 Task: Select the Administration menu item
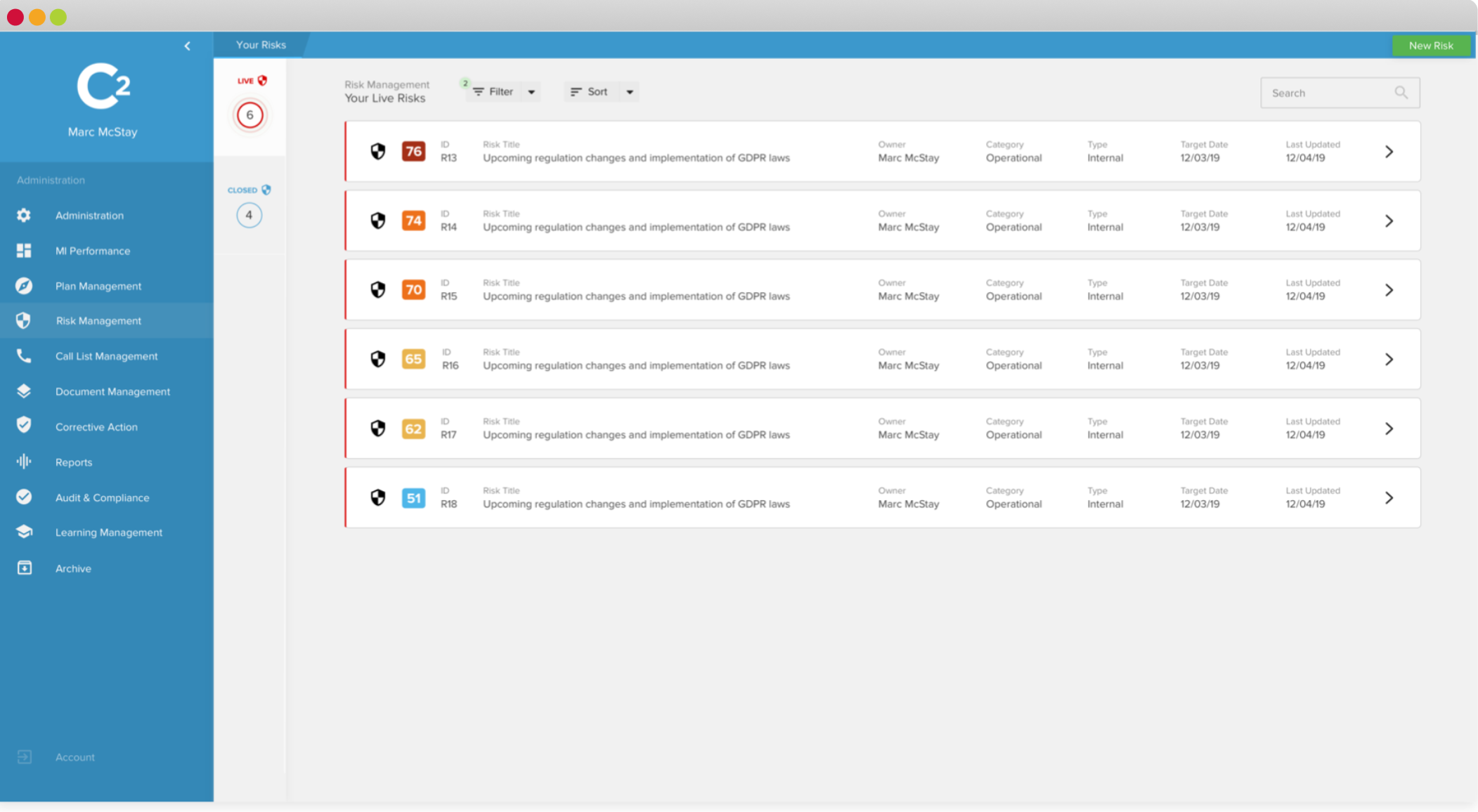89,214
